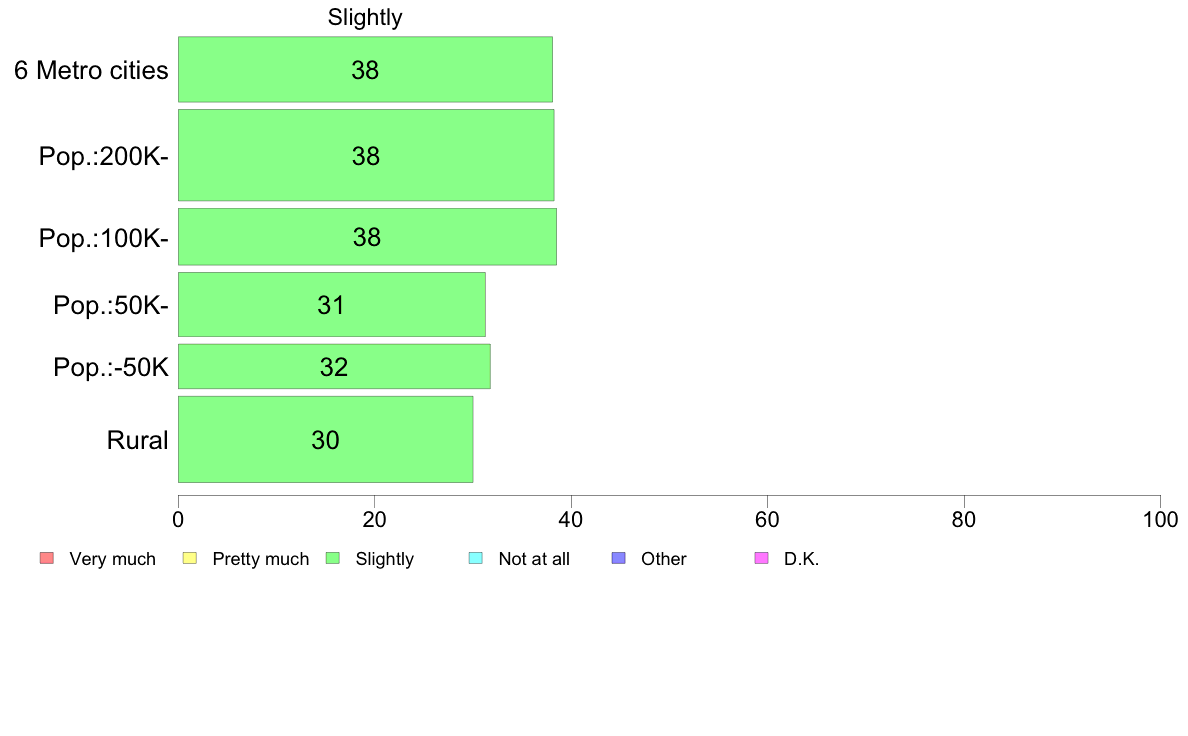Click the Rural axis label

pos(137,440)
